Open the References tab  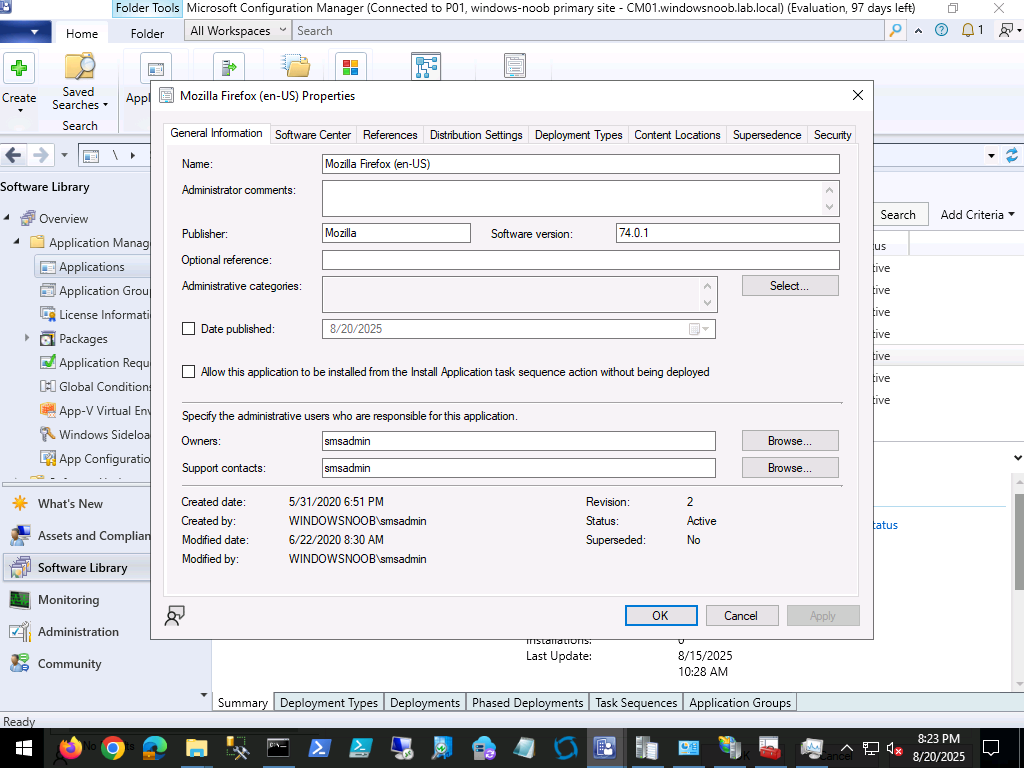coord(390,135)
